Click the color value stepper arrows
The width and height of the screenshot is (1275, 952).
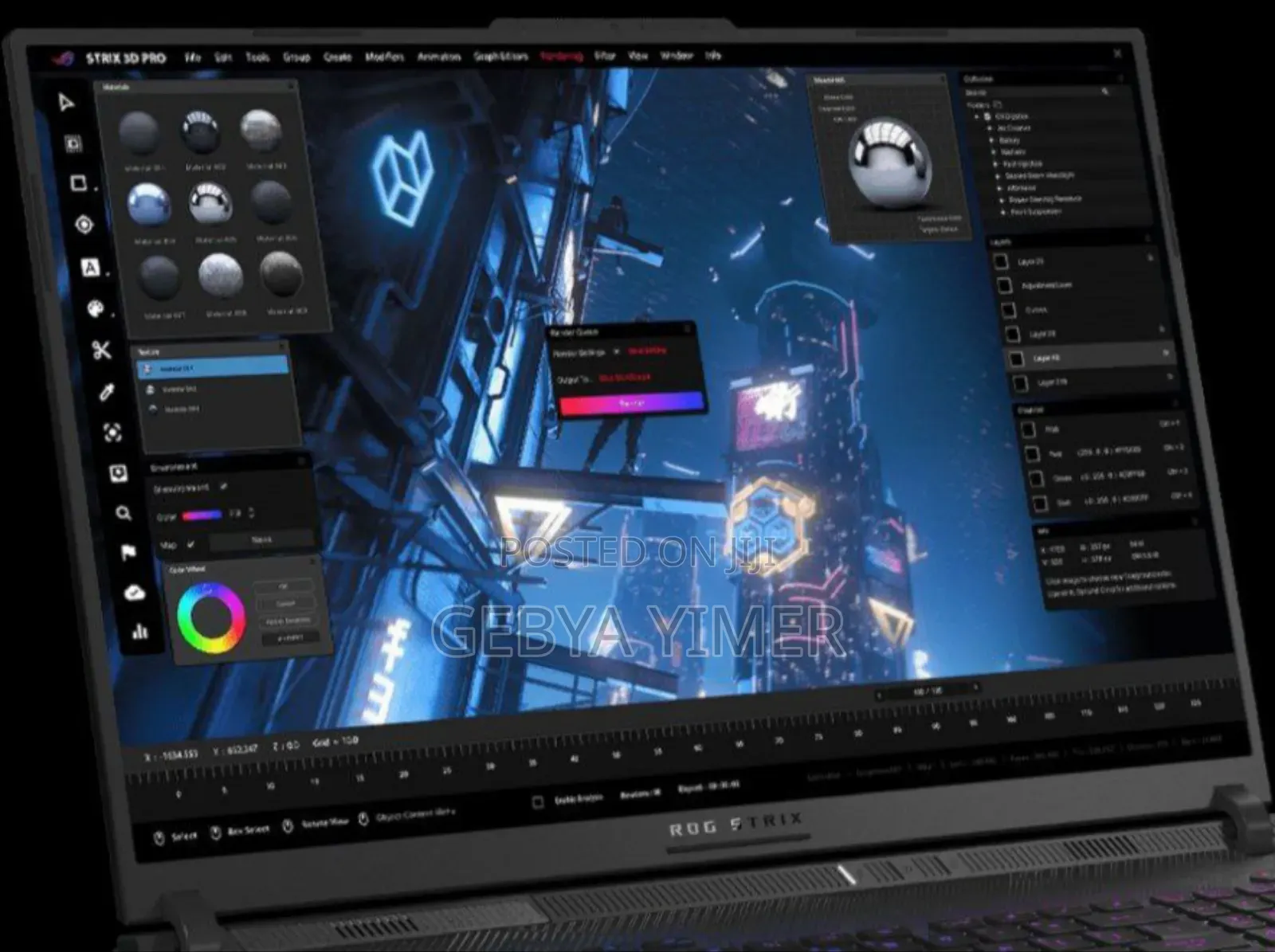pyautogui.click(x=252, y=512)
